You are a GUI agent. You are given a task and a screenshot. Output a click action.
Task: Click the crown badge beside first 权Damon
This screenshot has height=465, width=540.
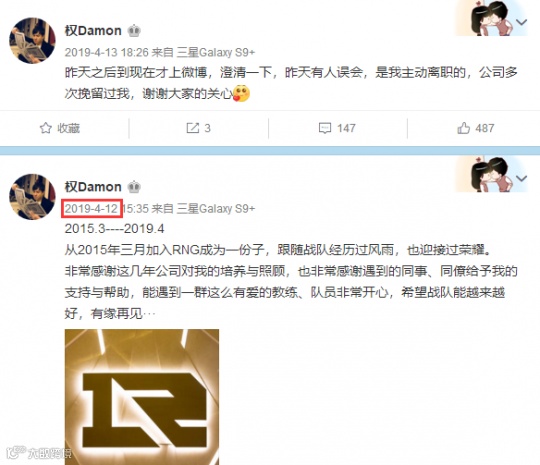point(134,31)
